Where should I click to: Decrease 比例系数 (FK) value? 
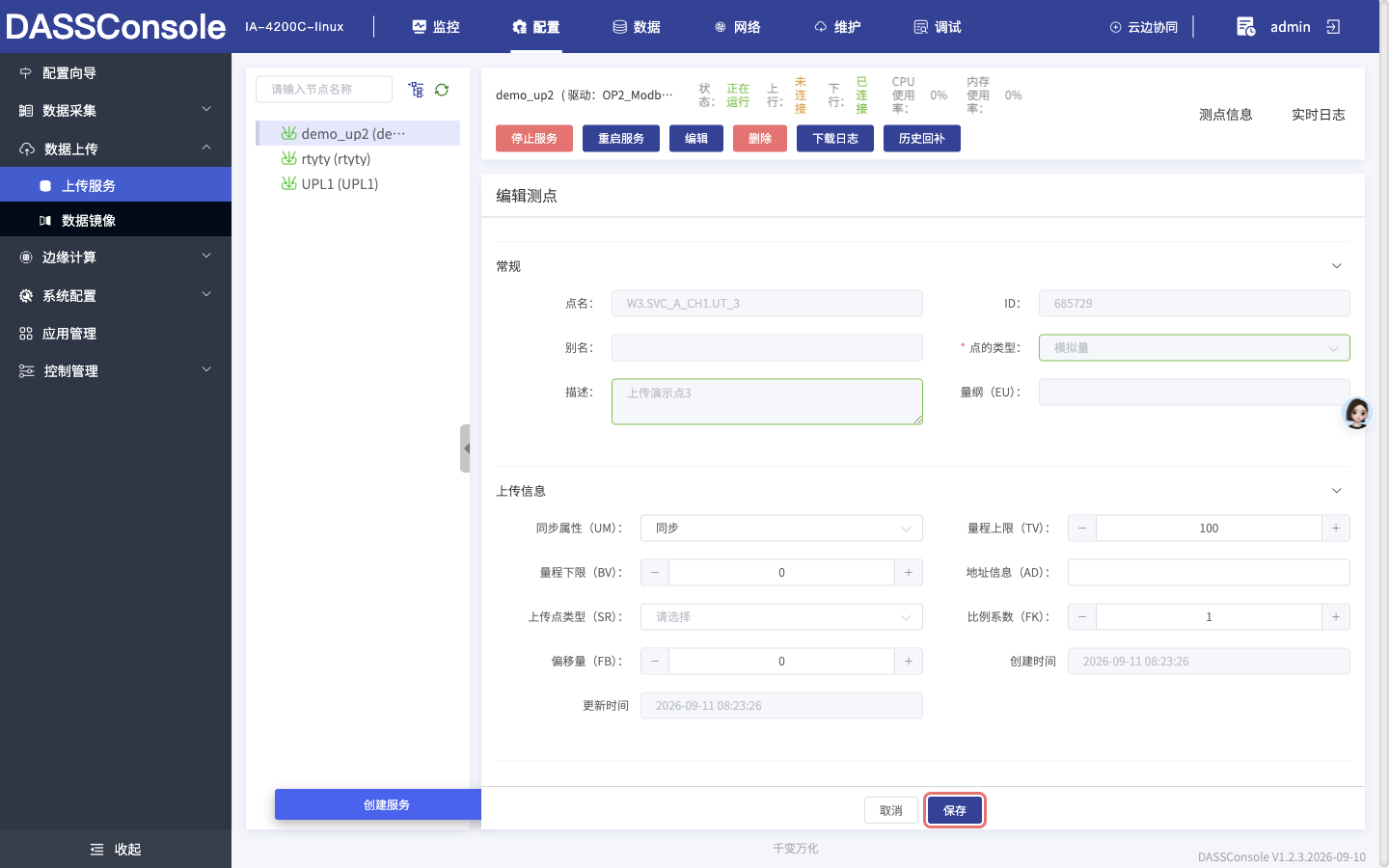(1082, 617)
